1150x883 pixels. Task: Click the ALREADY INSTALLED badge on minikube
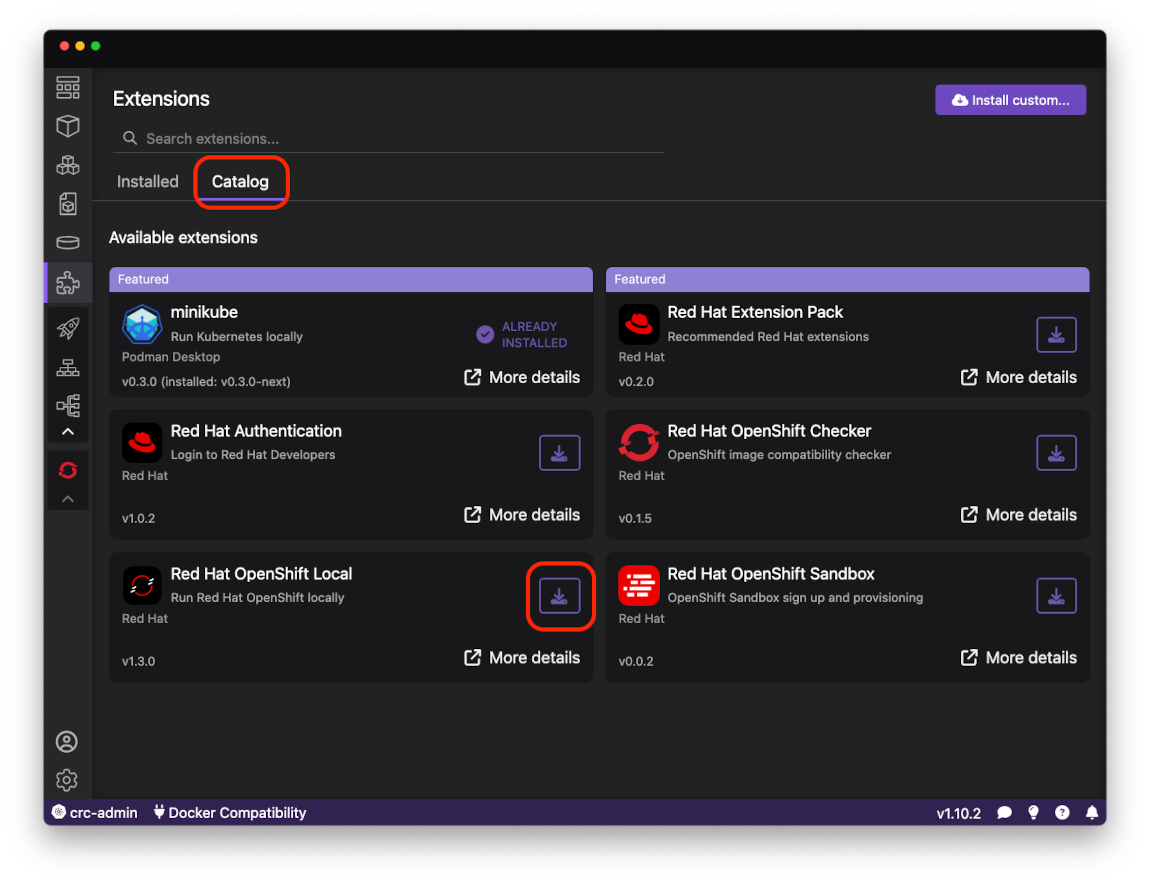click(x=521, y=334)
